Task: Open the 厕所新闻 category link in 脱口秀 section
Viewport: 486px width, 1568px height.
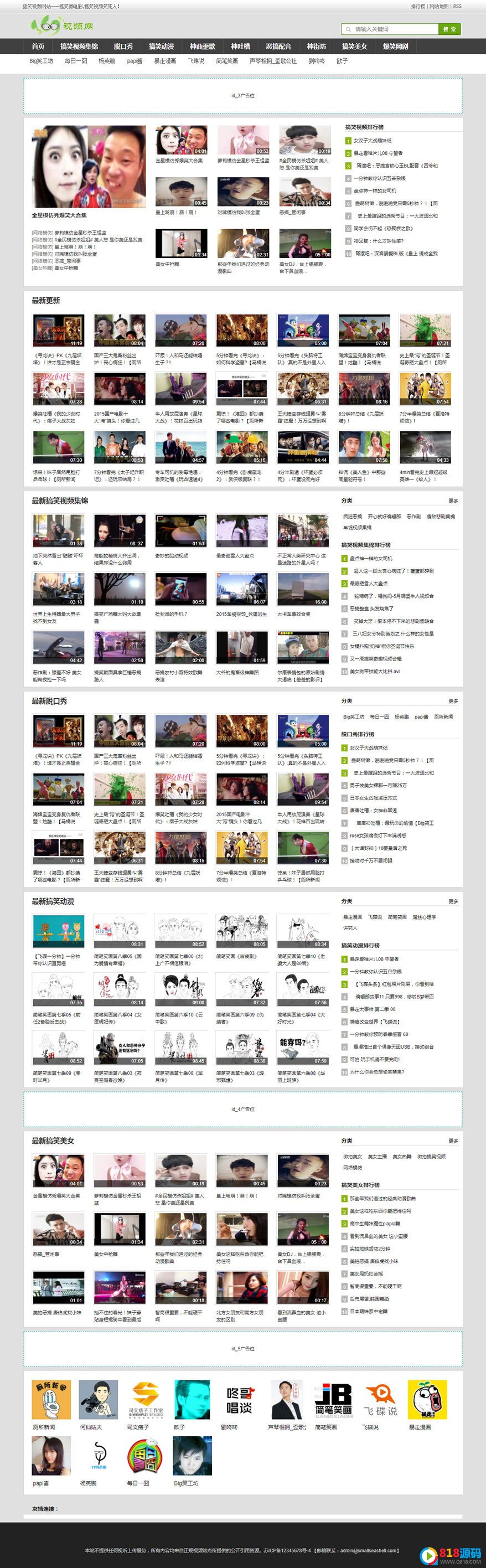Action: (443, 716)
